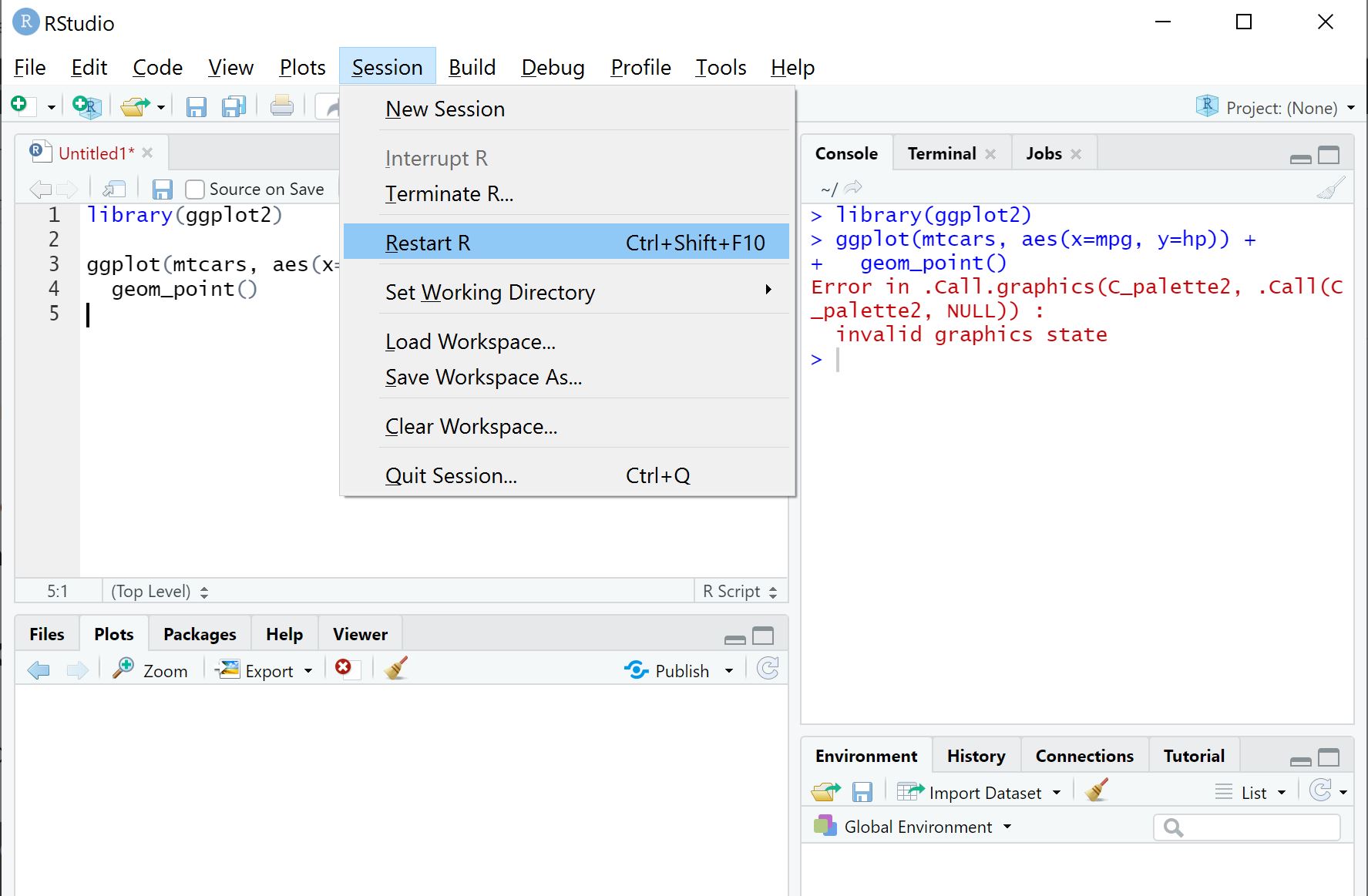
Task: Click the Publish button
Action: [667, 670]
